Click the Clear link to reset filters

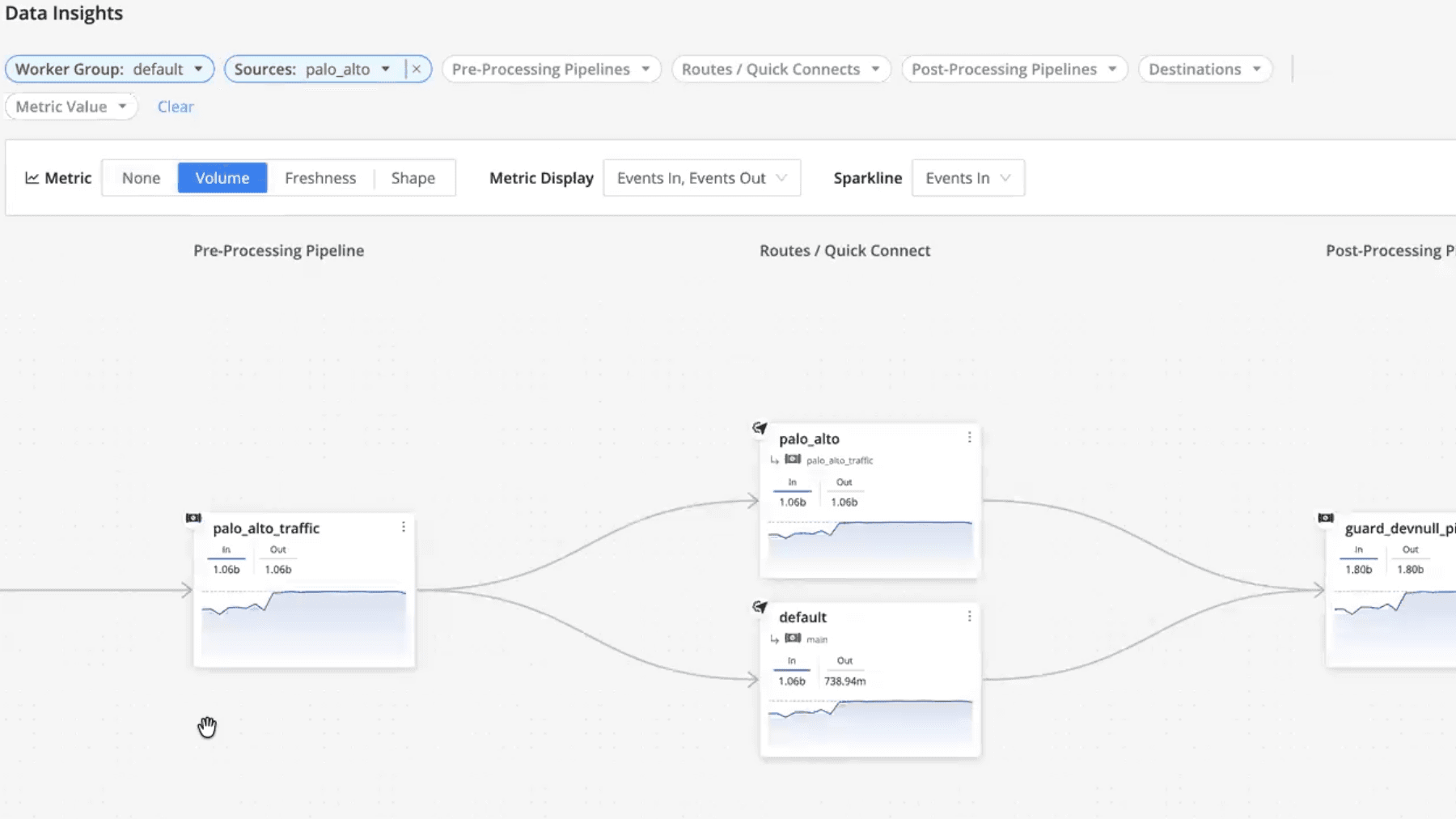(x=176, y=106)
